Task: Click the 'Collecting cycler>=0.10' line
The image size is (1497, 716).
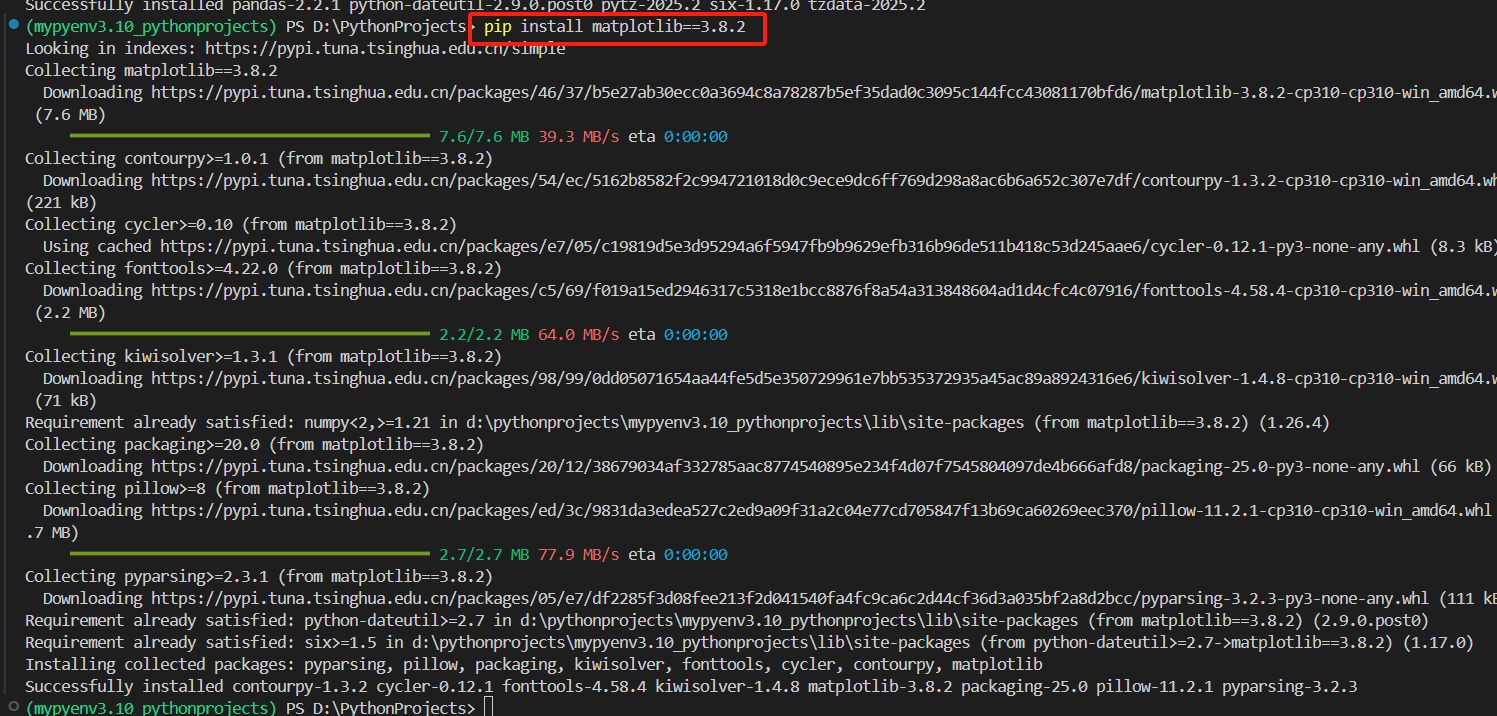Action: point(241,224)
